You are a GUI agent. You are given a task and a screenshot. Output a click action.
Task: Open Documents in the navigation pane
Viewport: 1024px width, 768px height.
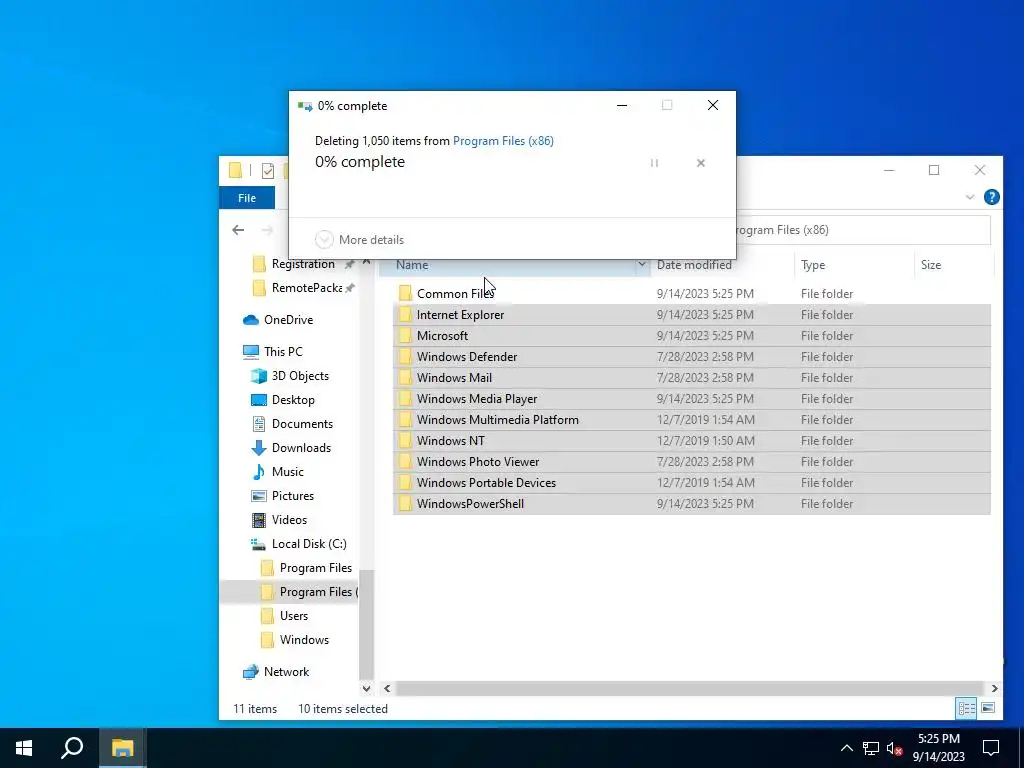point(302,424)
